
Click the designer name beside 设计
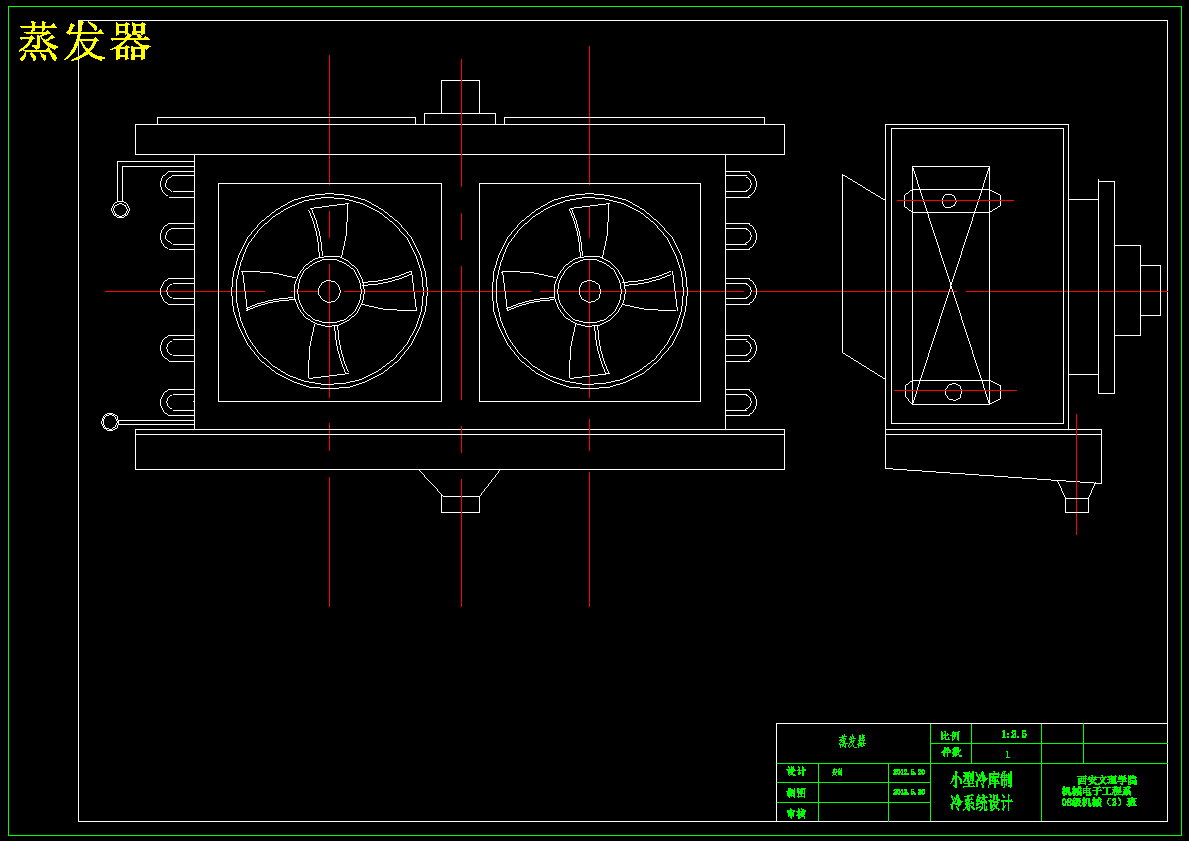837,773
